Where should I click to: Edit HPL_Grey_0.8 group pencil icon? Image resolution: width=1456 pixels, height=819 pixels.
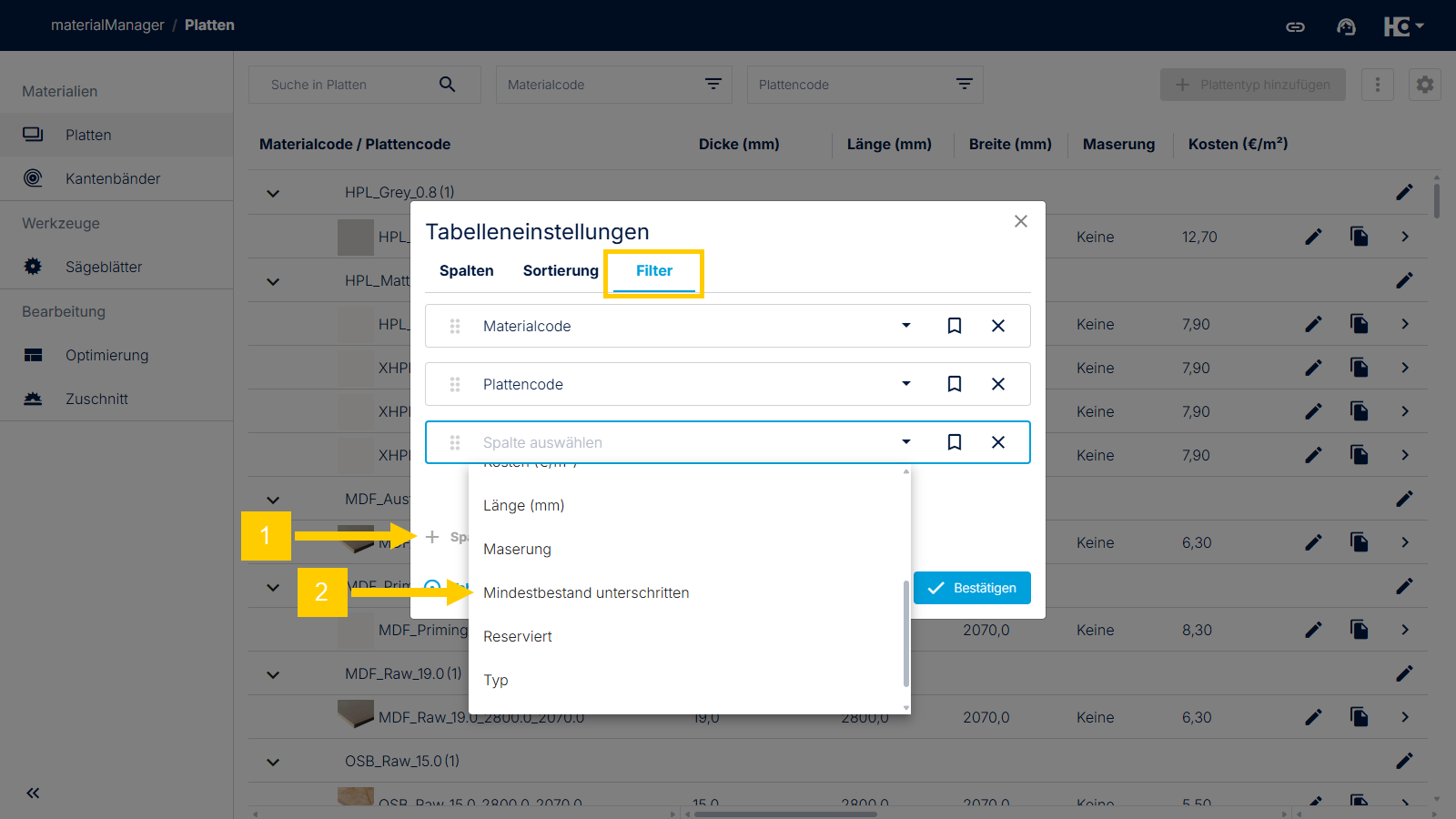[x=1404, y=192]
